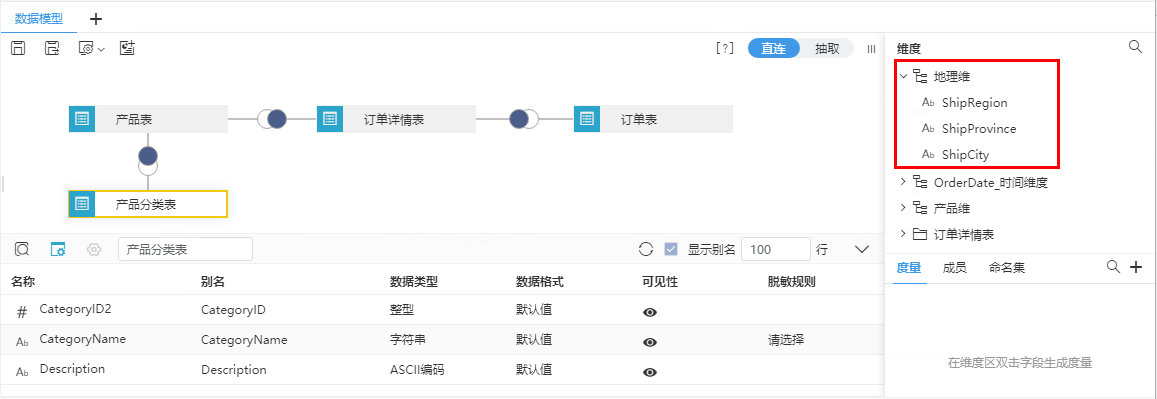Switch to 抽取 mode
1157x399 pixels.
pos(827,49)
